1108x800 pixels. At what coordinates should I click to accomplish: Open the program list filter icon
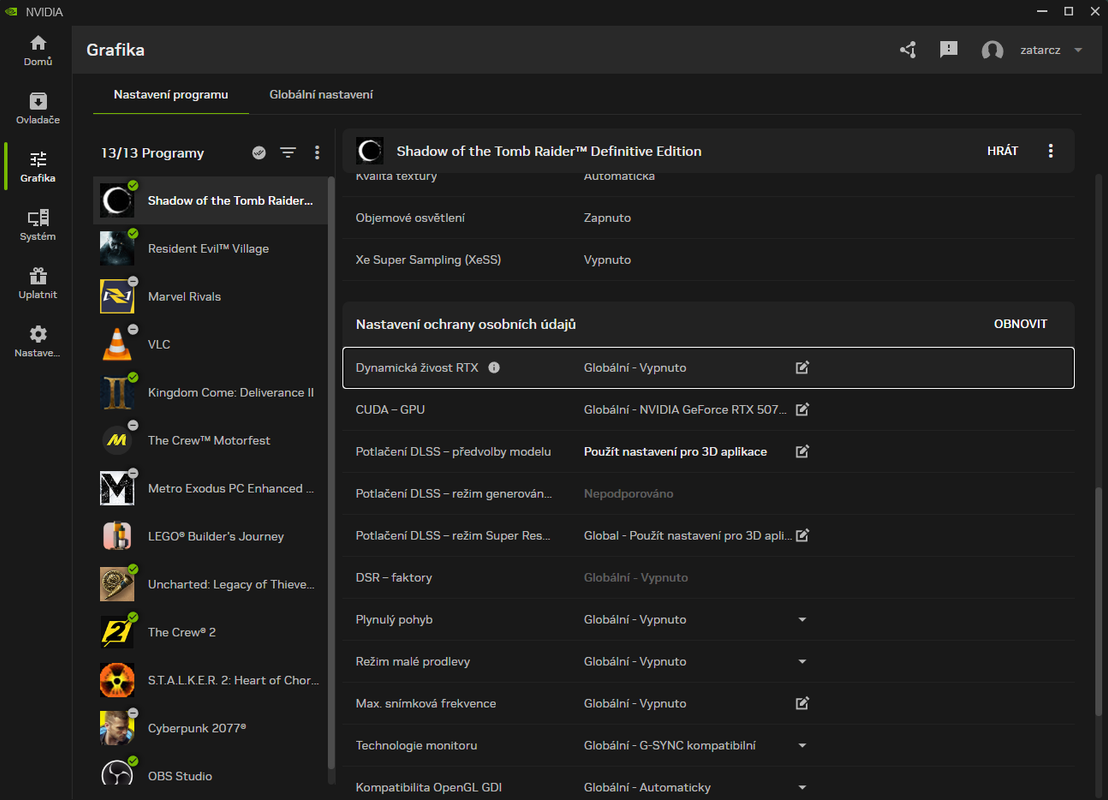point(288,153)
